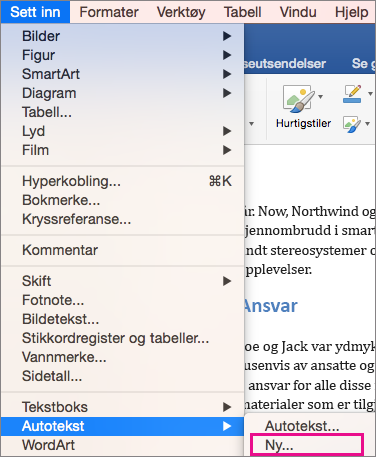Open the Hjelp menu
Image resolution: width=376 pixels, height=457 pixels.
[x=352, y=12]
